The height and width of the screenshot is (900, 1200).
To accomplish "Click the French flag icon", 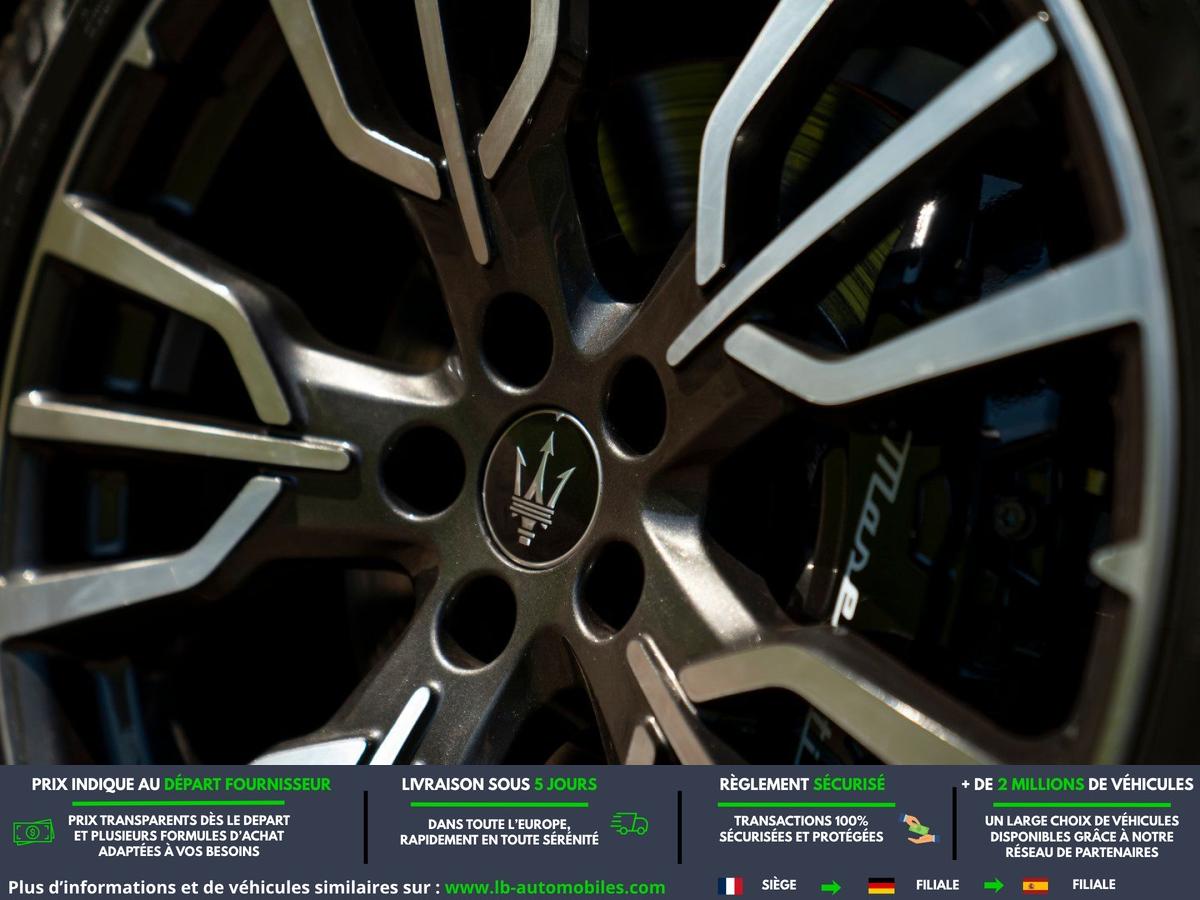I will coord(730,885).
